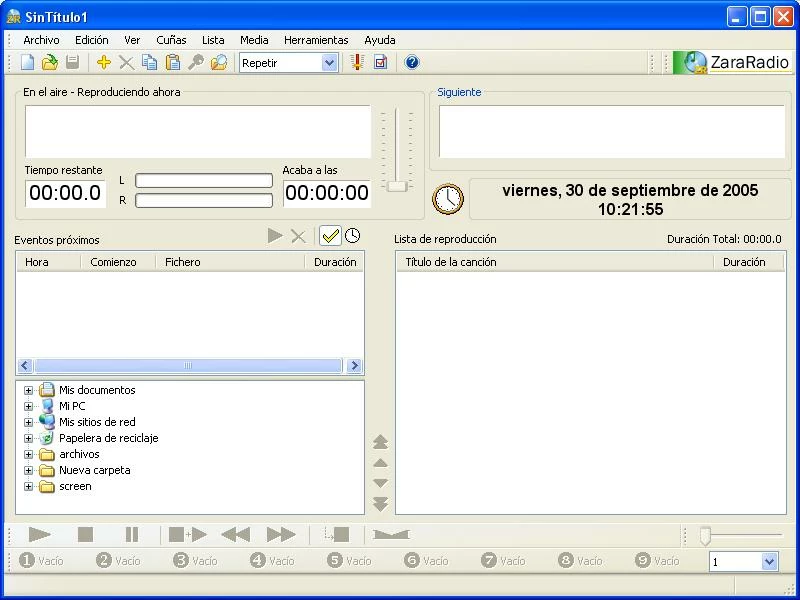Click the calendar checkmark toolbar icon

click(380, 63)
